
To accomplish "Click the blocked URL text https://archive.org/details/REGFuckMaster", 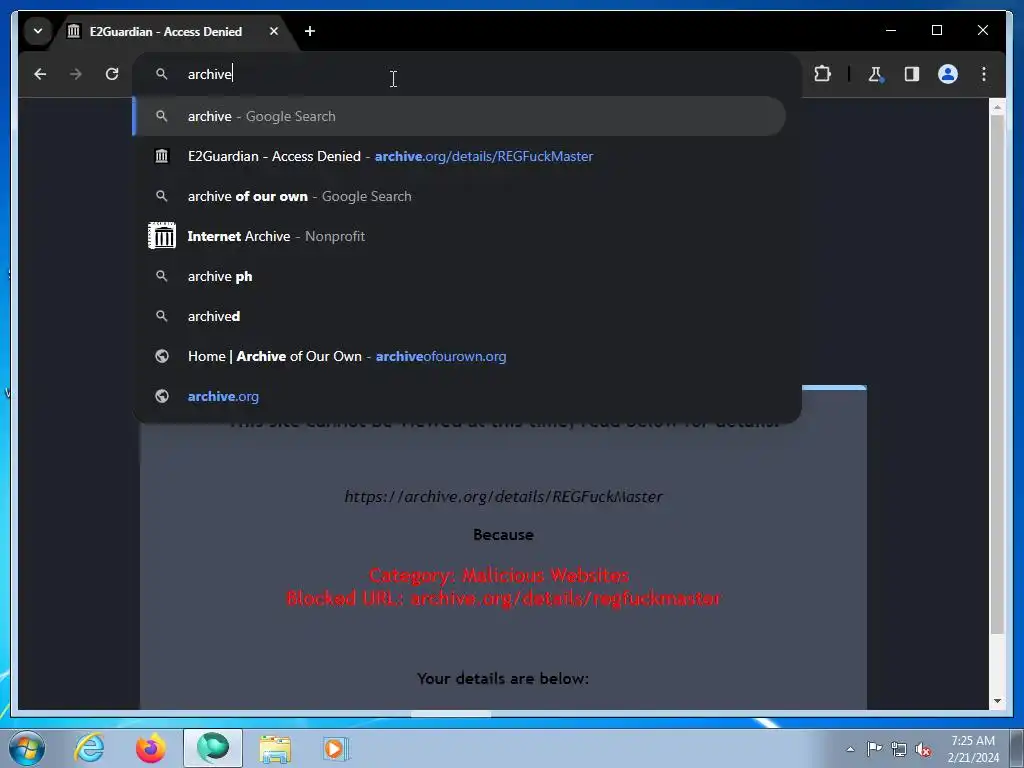I will (503, 496).
